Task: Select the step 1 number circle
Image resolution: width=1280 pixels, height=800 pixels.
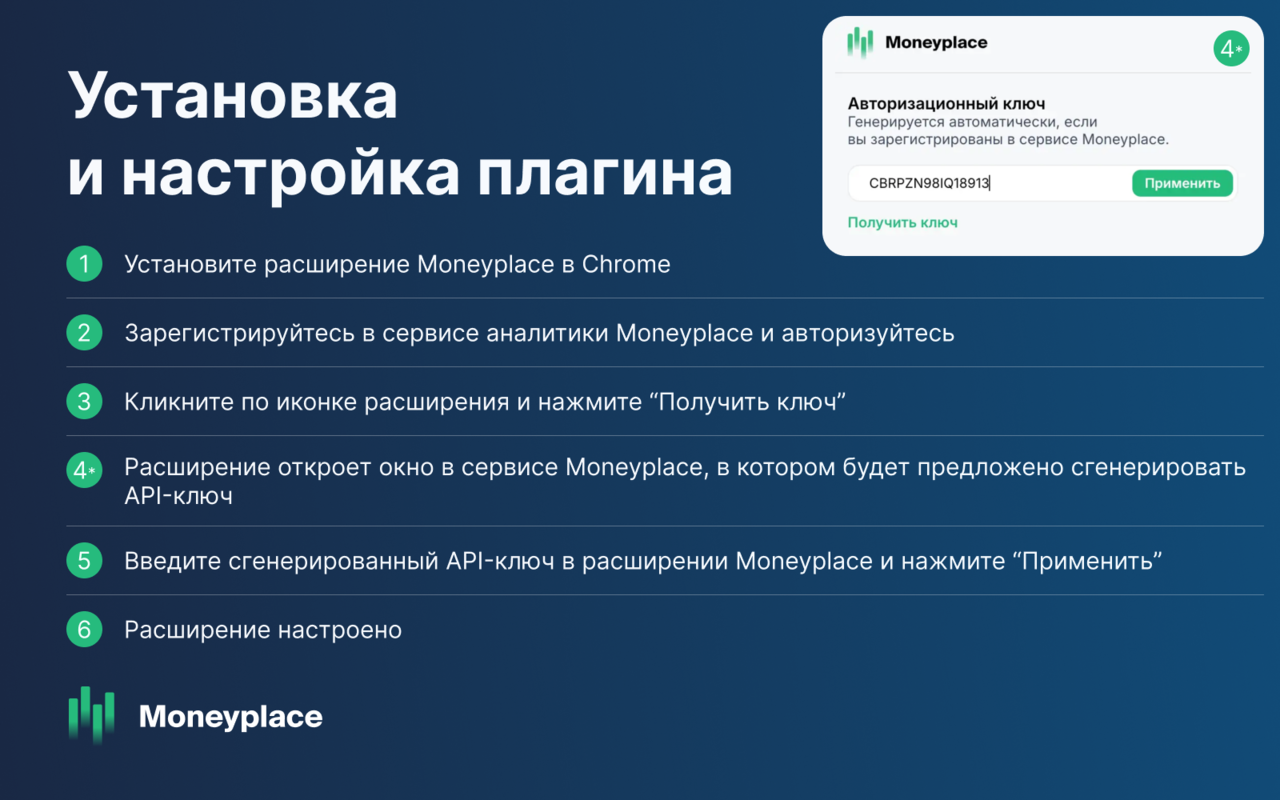Action: 85,264
